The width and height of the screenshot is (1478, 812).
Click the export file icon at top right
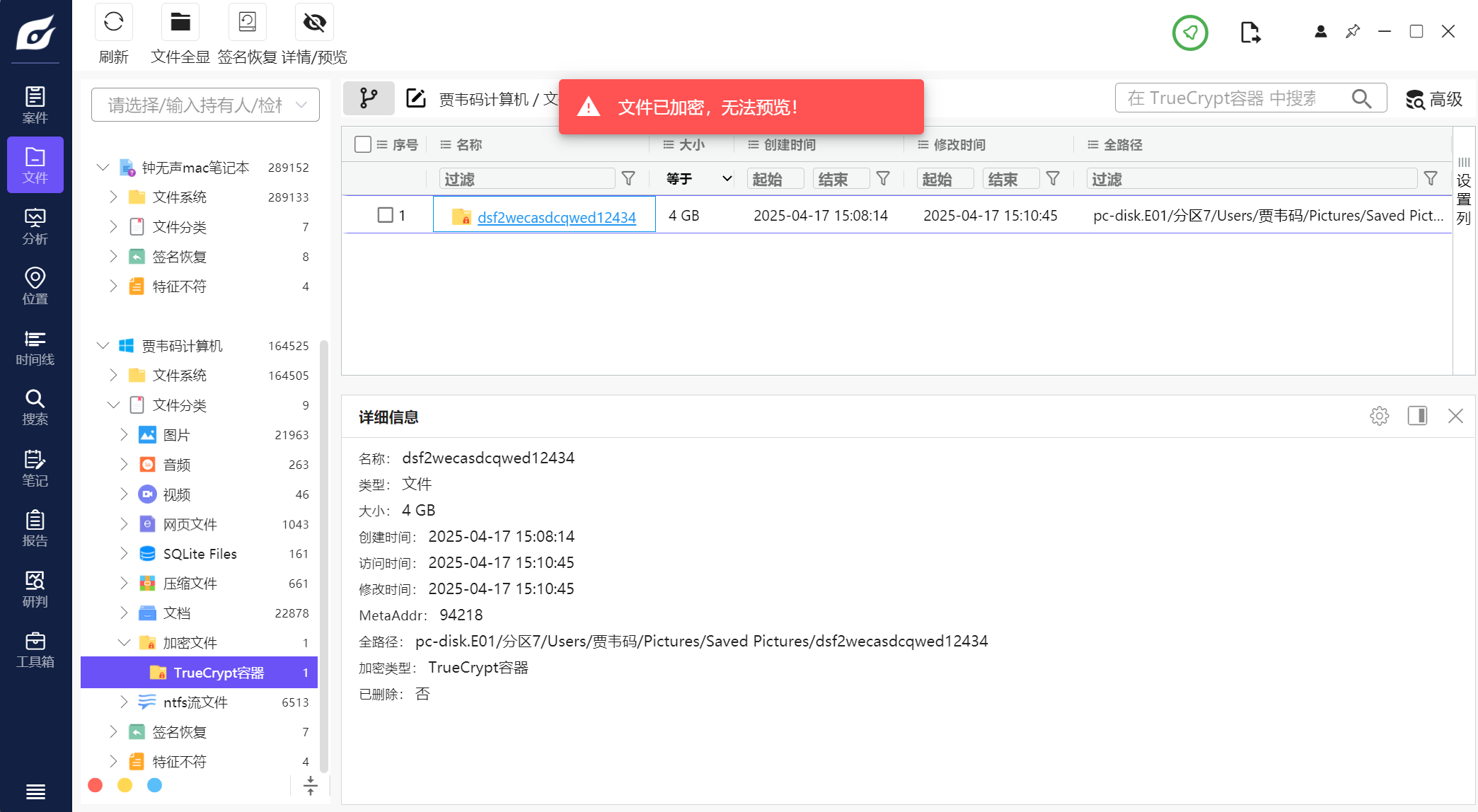coord(1250,33)
